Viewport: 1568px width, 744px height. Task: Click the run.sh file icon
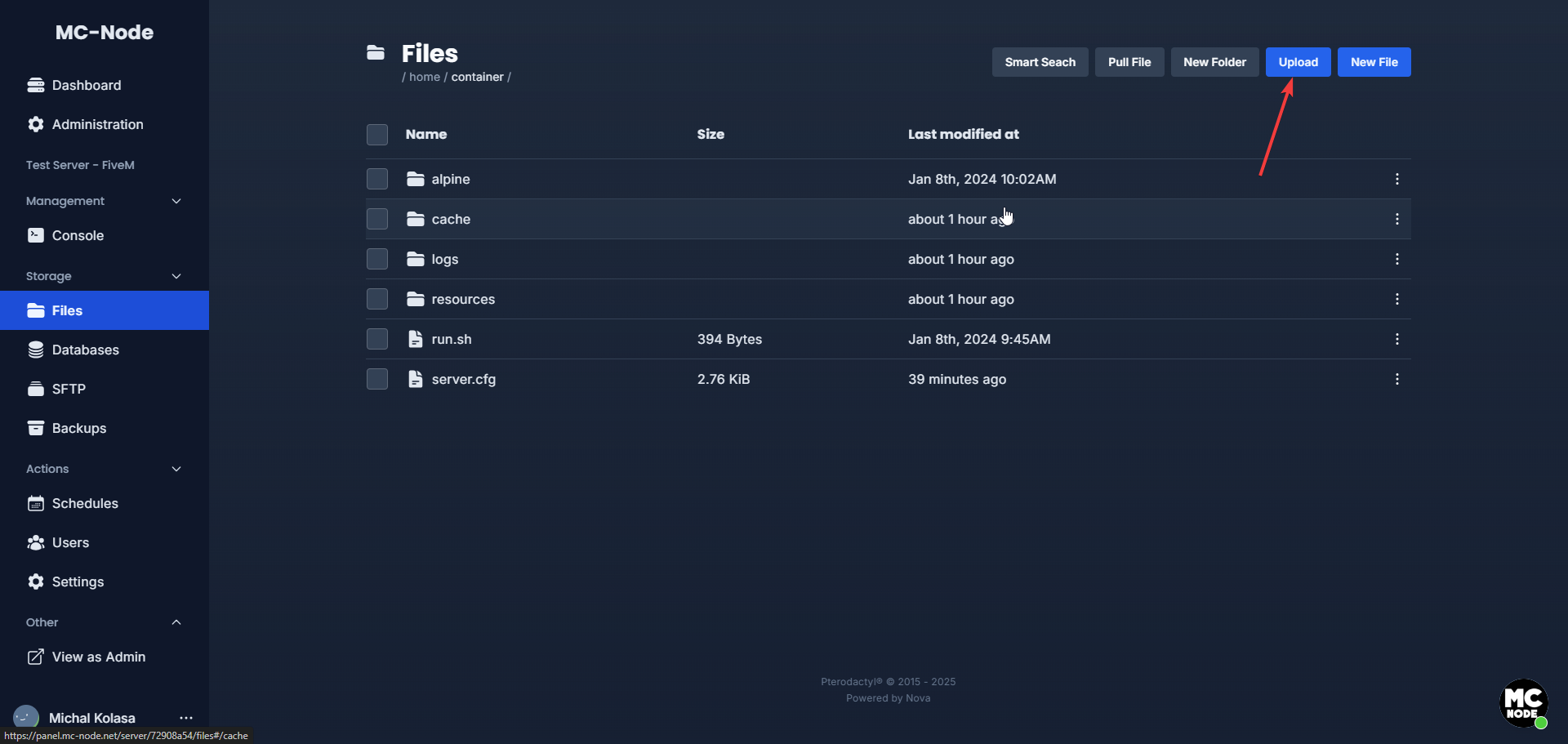pos(416,339)
